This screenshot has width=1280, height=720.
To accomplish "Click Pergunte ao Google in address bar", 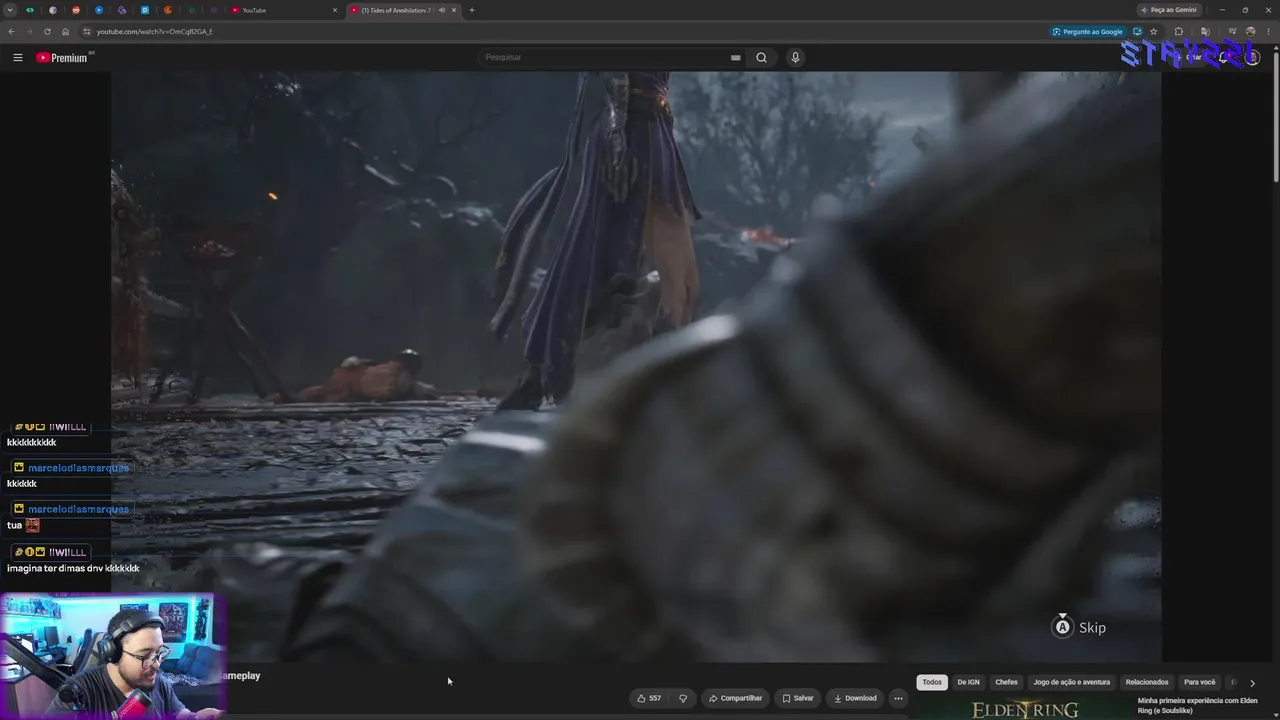I will 1087,31.
